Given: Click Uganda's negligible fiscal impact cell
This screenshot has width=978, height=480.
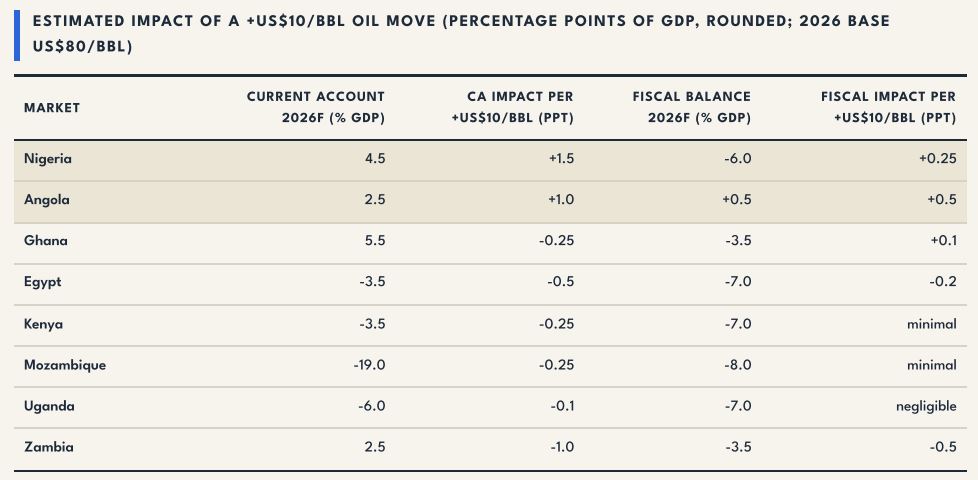Looking at the screenshot, I should point(926,407).
